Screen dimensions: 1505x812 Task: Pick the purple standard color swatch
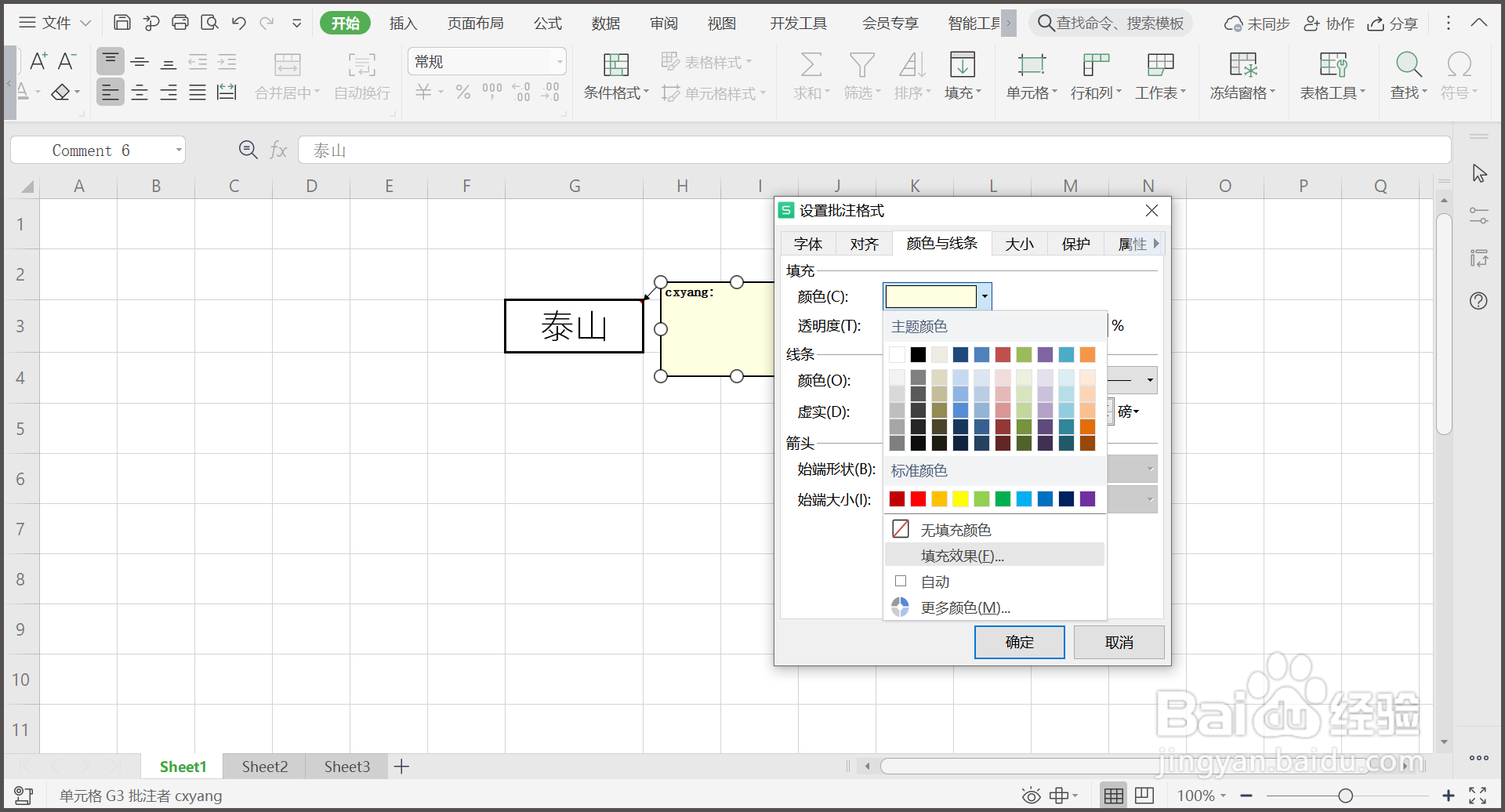point(1087,498)
